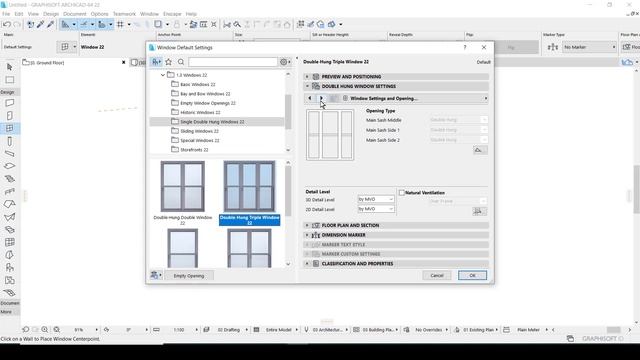Screen dimensions: 640x360
Task: Open the Main Sash Middle dropdown
Action: pos(458,120)
